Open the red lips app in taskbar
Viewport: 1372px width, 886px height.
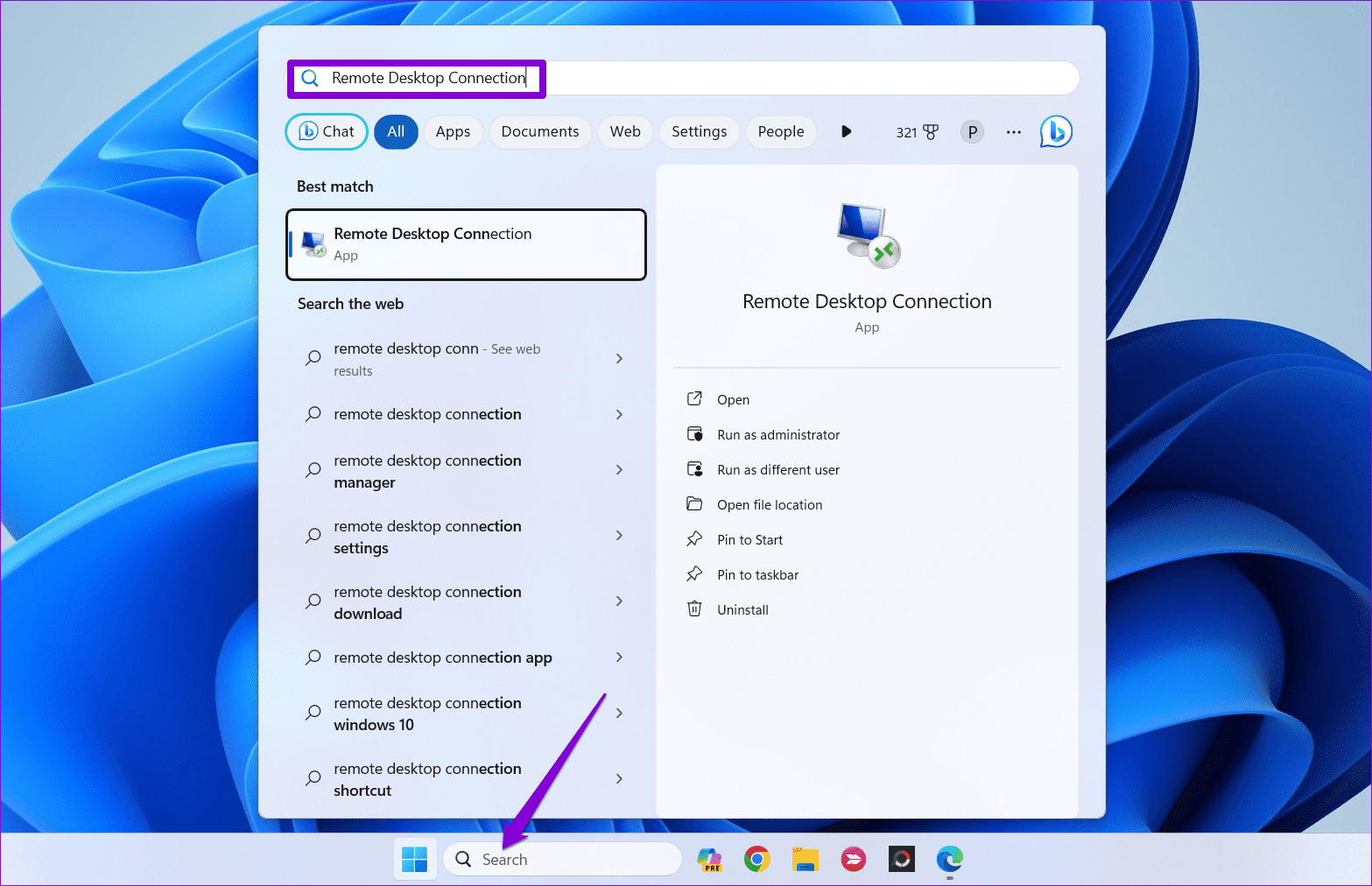(853, 860)
